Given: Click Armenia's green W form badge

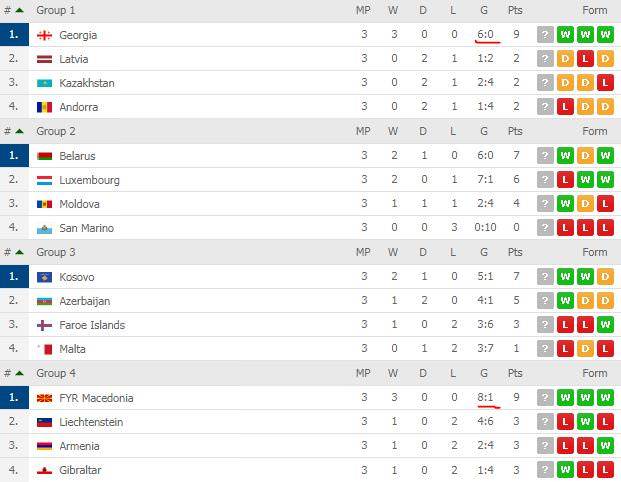Looking at the screenshot, I should (x=605, y=446).
